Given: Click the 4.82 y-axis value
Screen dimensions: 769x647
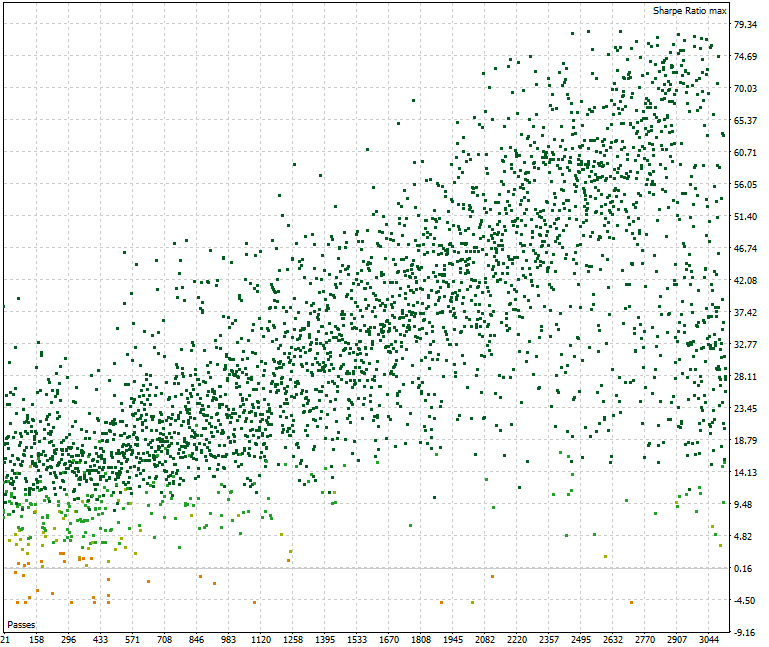Looking at the screenshot, I should [743, 537].
